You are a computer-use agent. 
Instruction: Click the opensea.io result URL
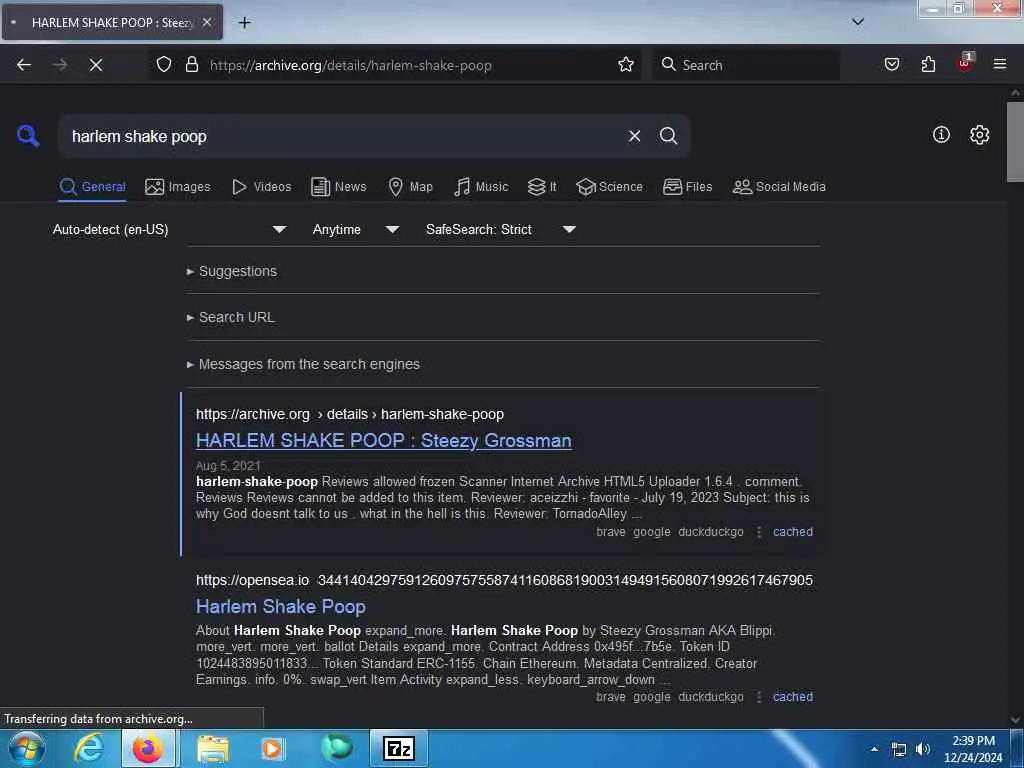tap(504, 580)
